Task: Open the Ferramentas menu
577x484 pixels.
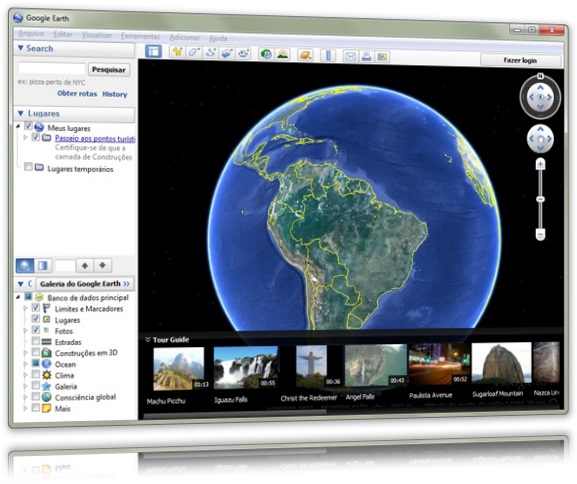Action: click(141, 36)
